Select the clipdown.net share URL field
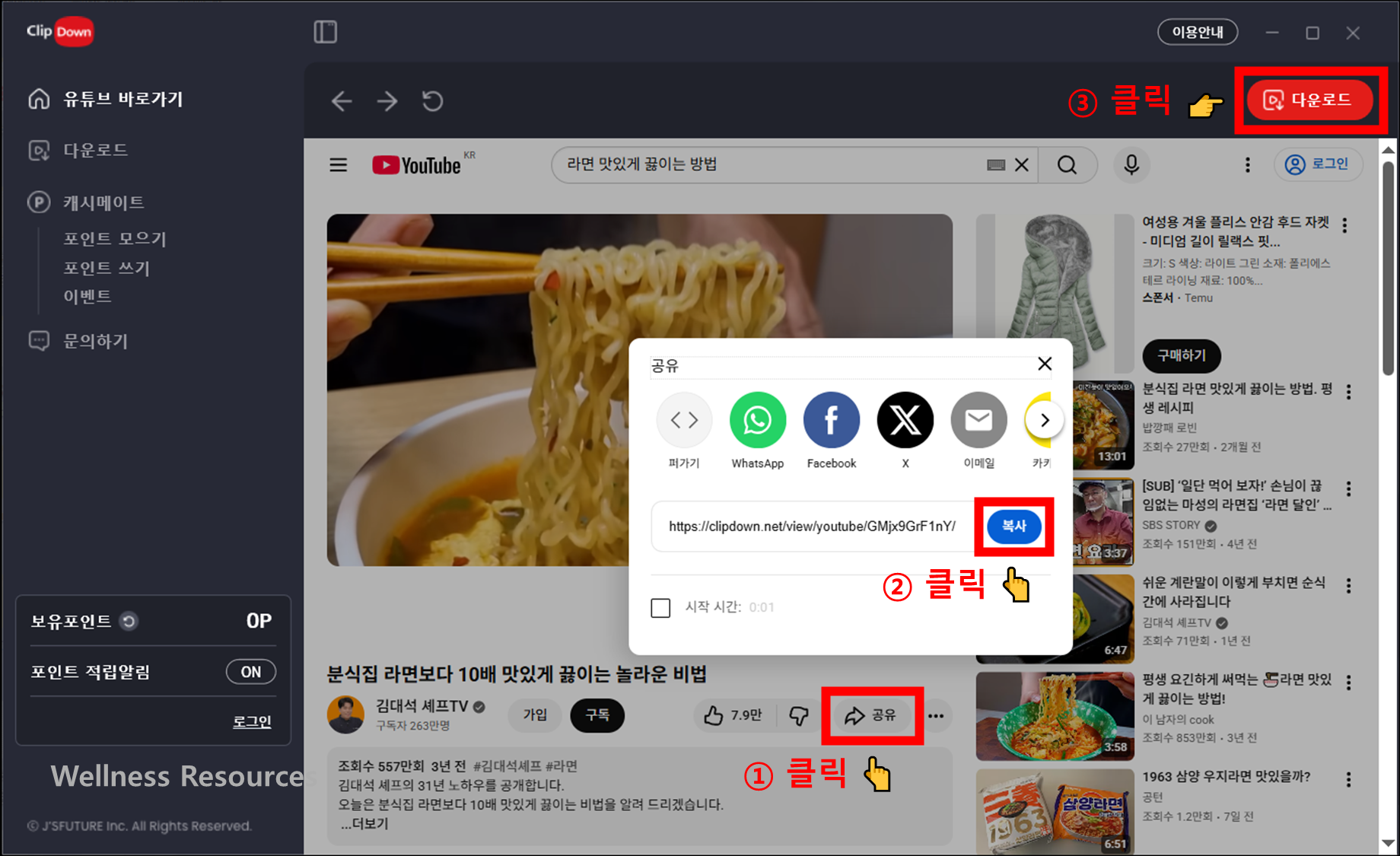The width and height of the screenshot is (1400, 856). coord(813,527)
